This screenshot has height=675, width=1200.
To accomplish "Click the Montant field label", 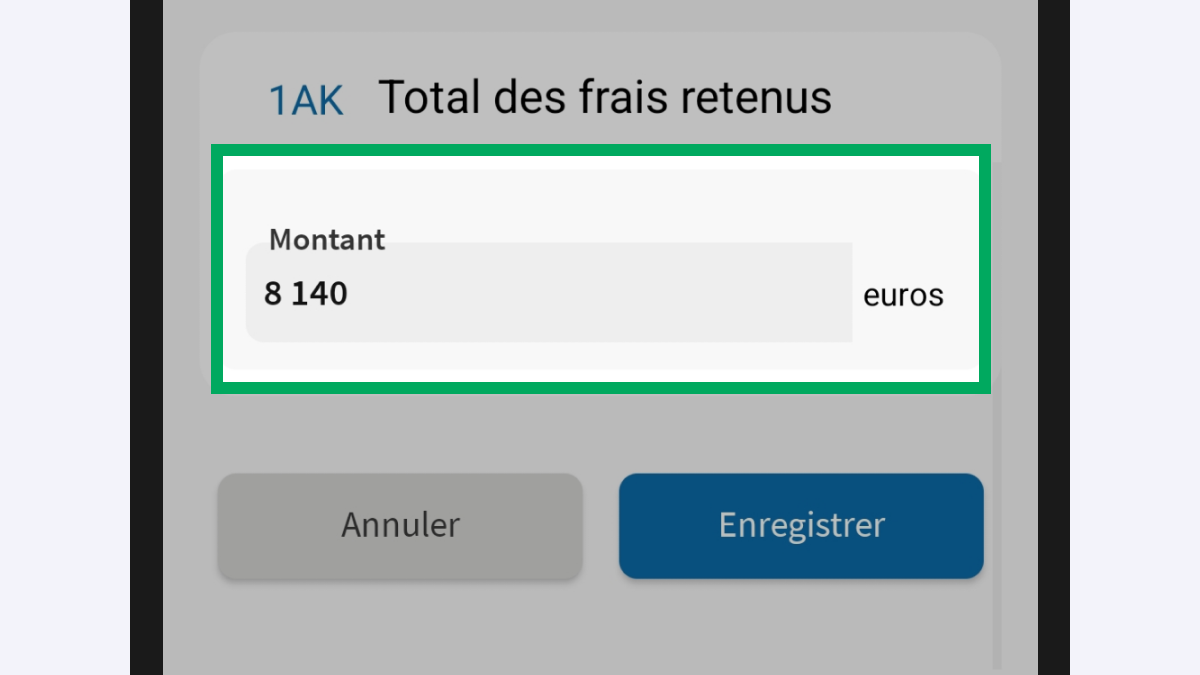I will (326, 240).
